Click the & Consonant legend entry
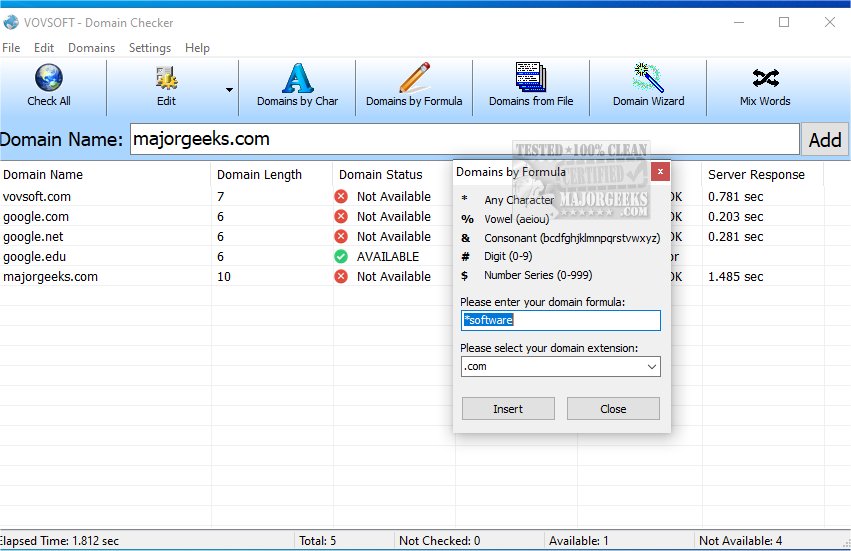The image size is (851, 551). pos(561,238)
